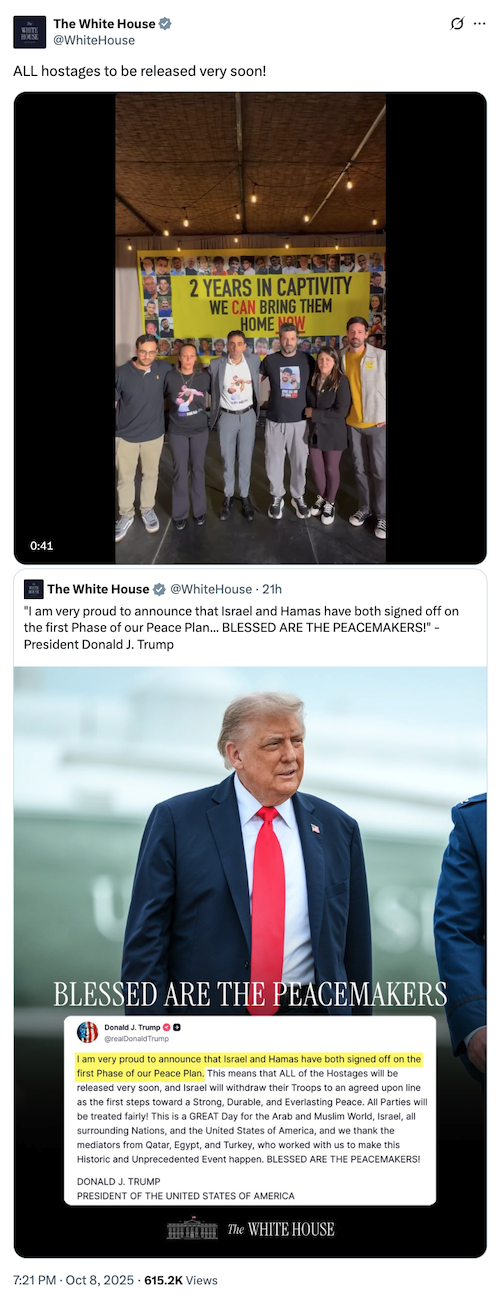Open the 7:21 PM · Oct 8, 2025 timestamp
This screenshot has height=1299, width=500.
[69, 1279]
